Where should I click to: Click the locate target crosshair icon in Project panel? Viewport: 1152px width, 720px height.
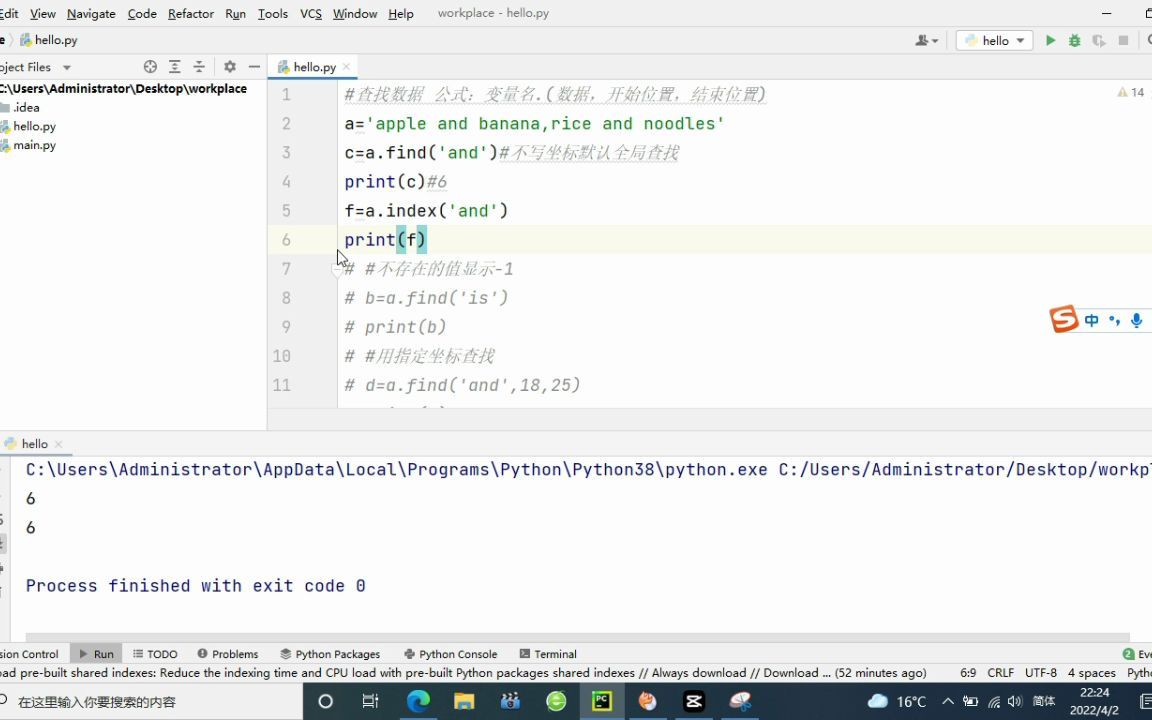point(151,67)
